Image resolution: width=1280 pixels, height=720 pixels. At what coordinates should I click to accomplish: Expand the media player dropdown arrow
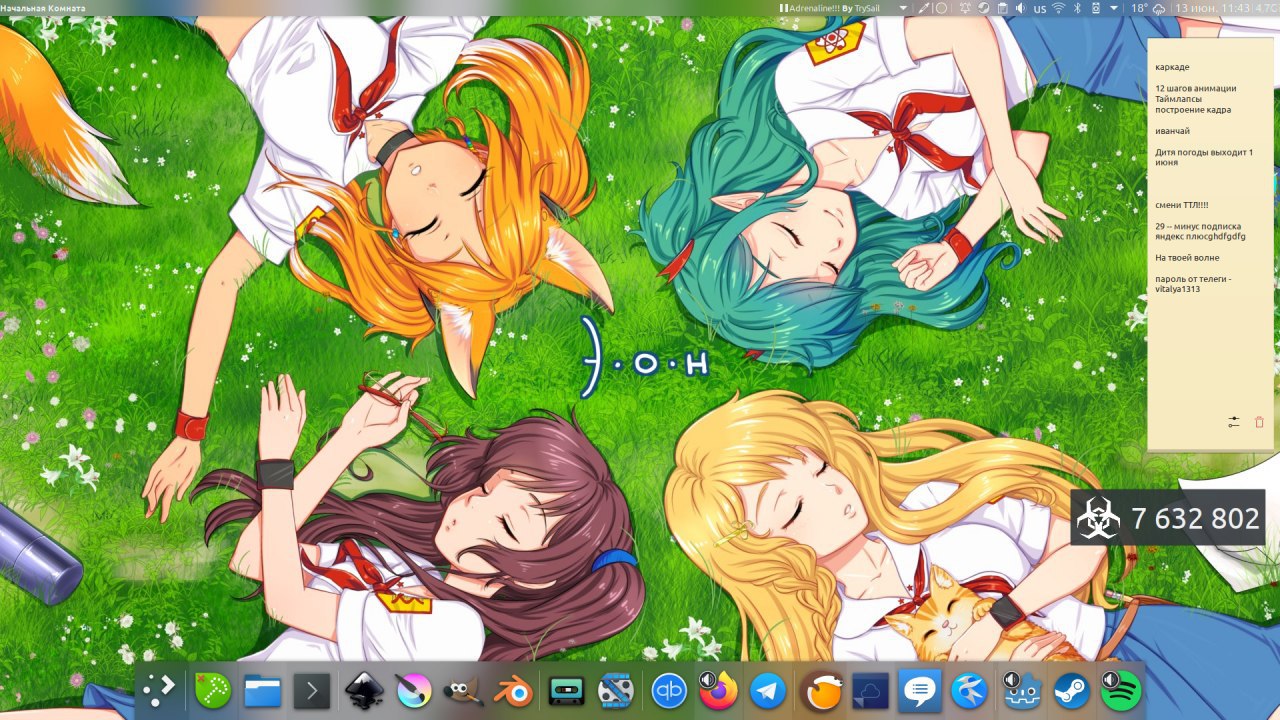click(903, 8)
